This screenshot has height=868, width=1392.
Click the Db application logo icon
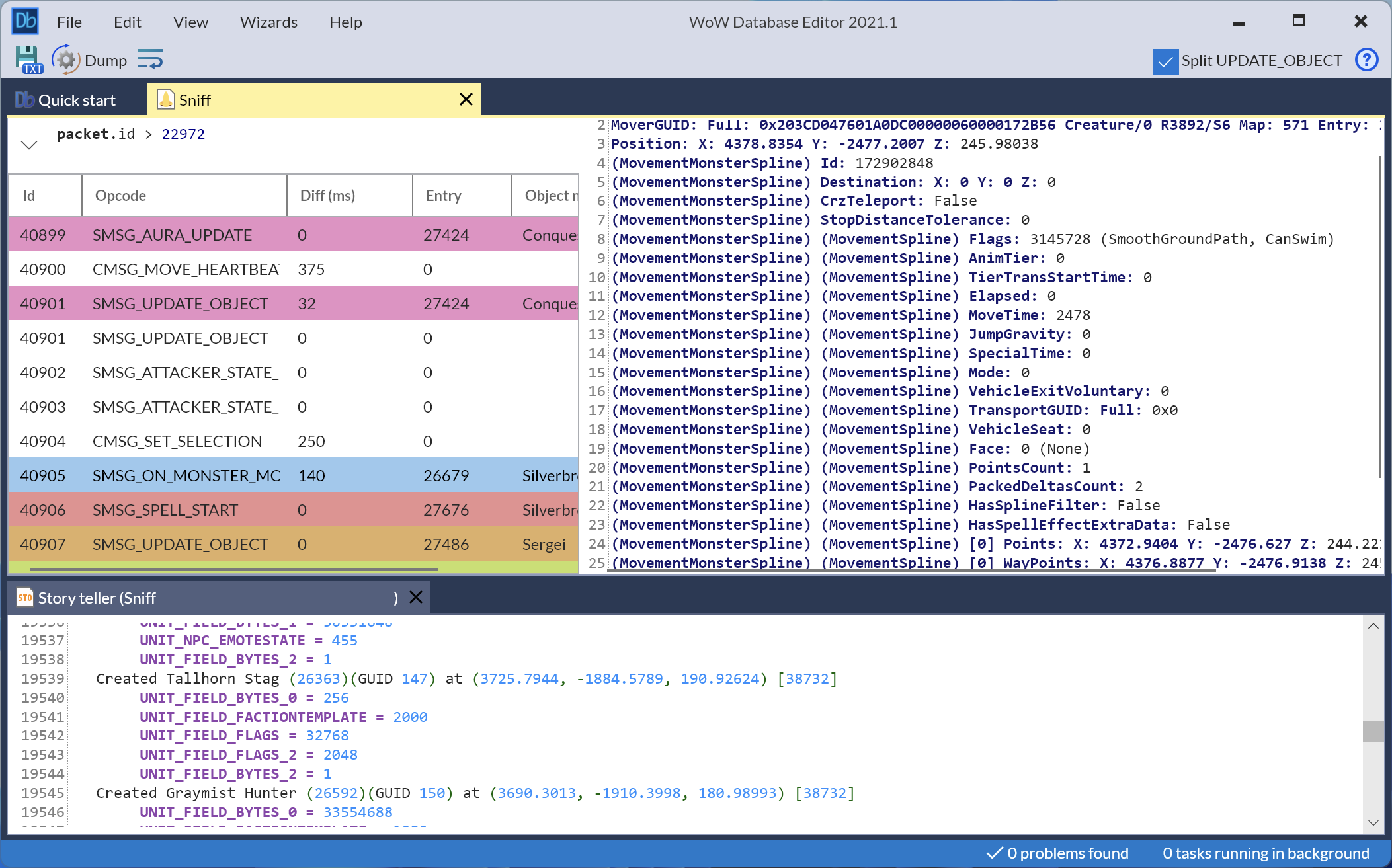24,20
